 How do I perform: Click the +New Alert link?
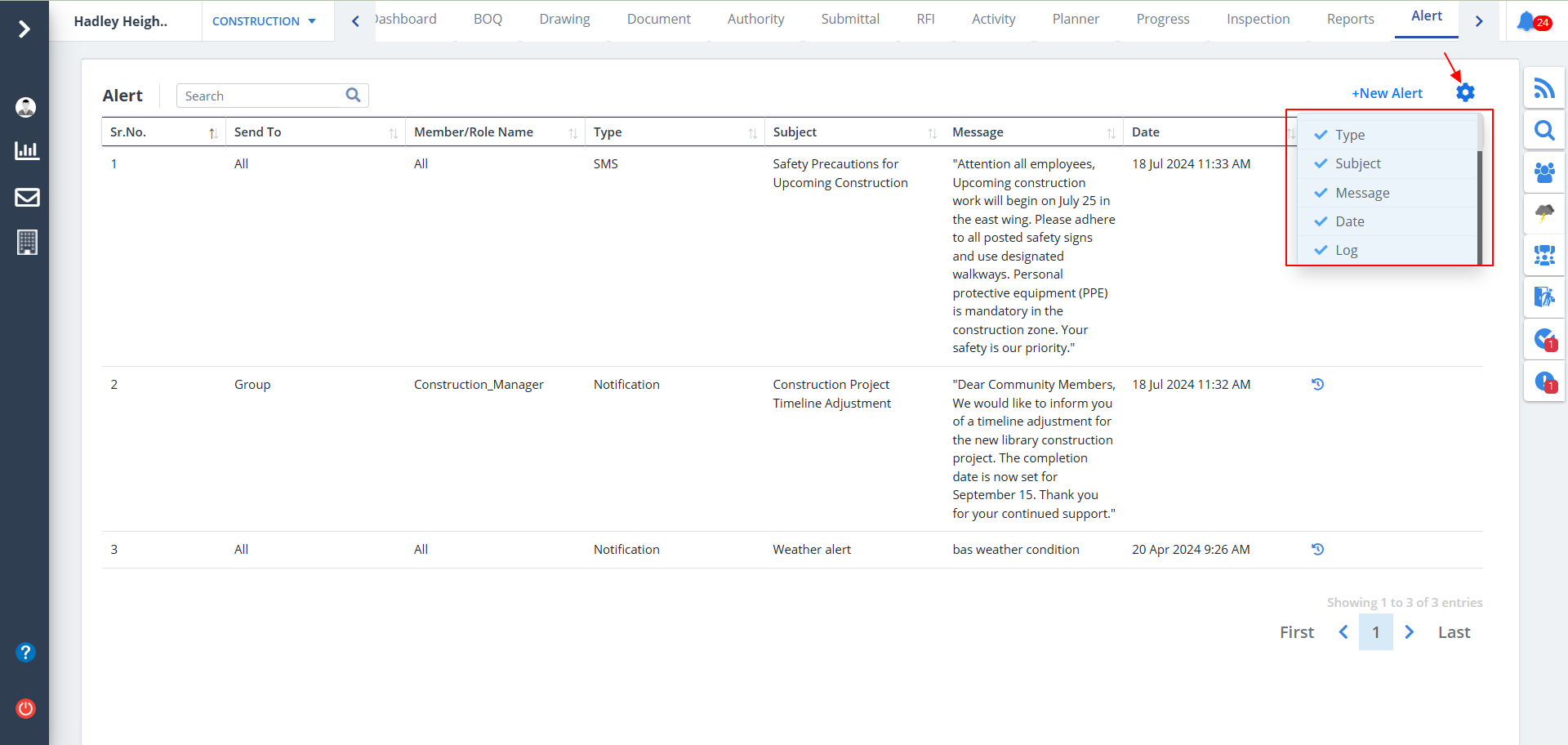click(1387, 93)
